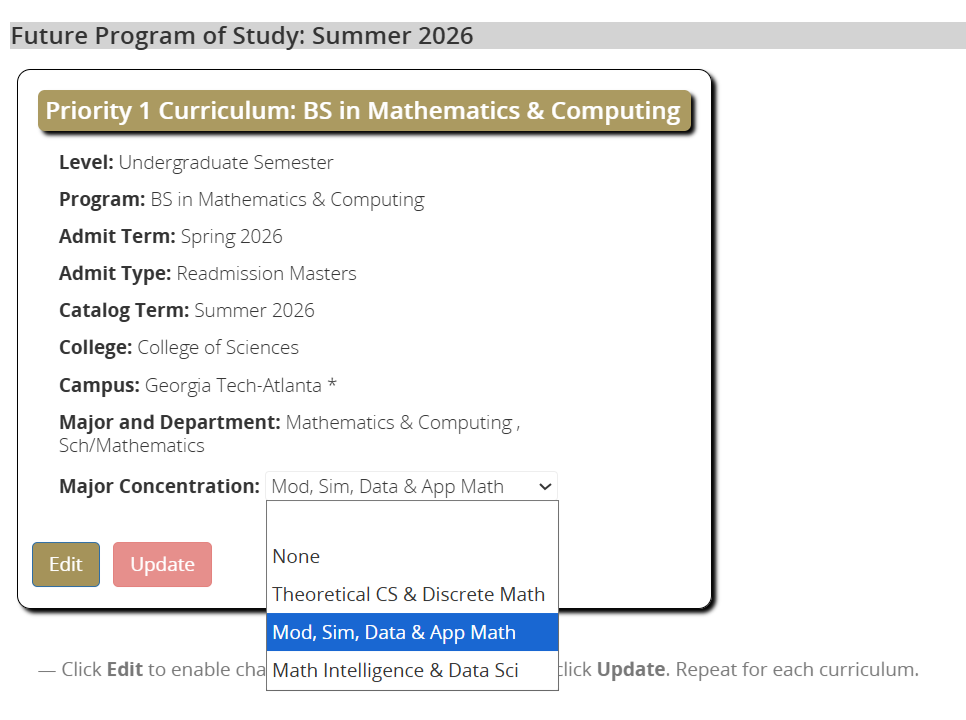Click the Level: Undergraduate Semester line
The image size is (966, 720).
pos(196,163)
